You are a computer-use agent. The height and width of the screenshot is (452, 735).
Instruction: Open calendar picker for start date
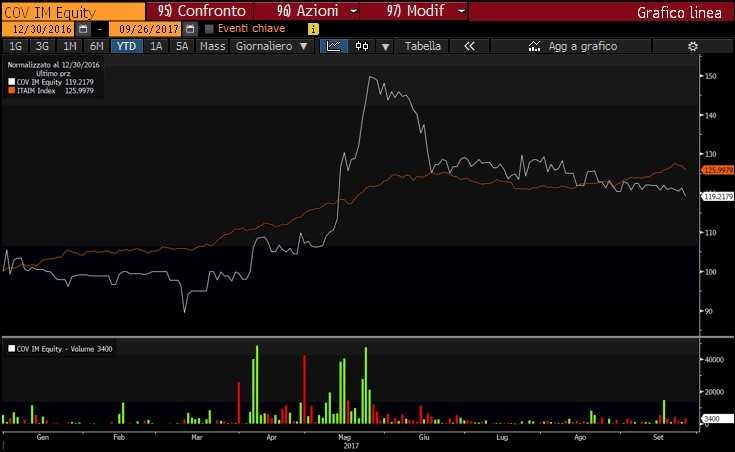click(83, 29)
